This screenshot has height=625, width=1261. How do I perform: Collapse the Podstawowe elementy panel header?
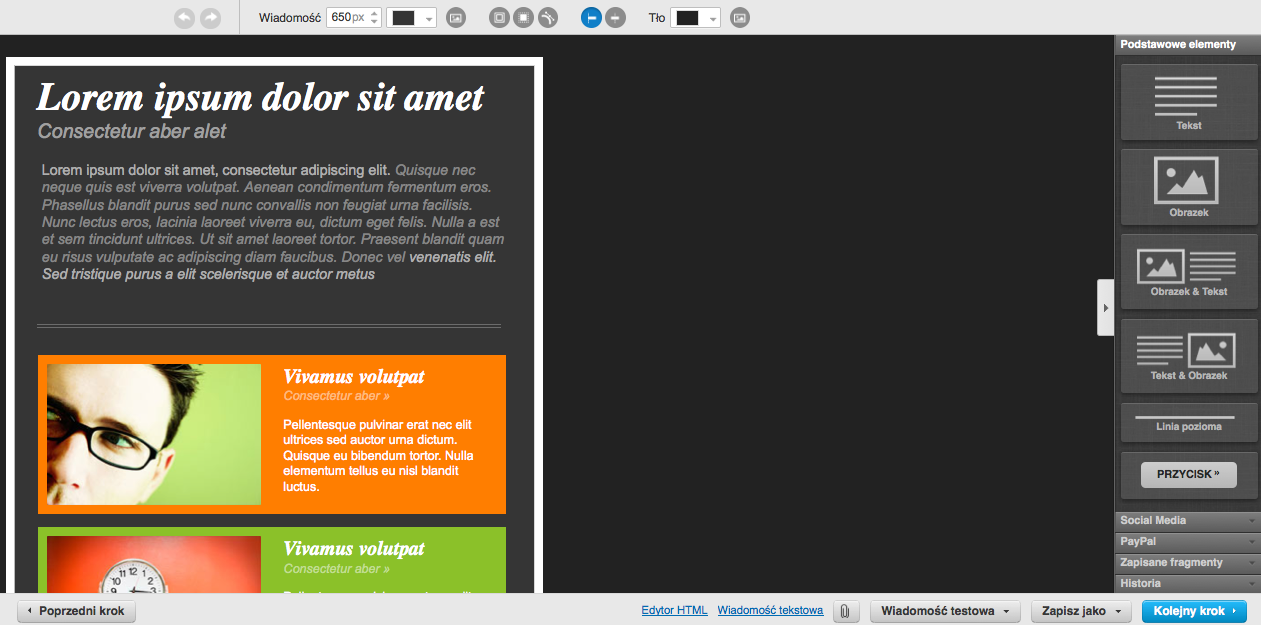1188,44
